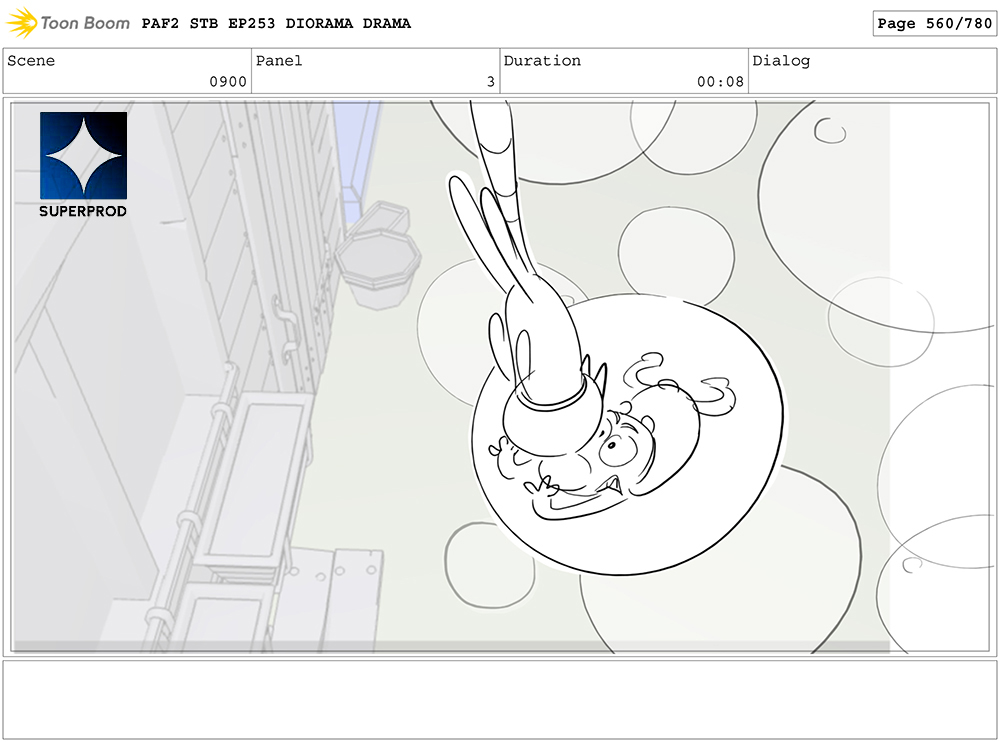1000x742 pixels.
Task: Click the 'Scene' header label
Action: click(x=31, y=61)
